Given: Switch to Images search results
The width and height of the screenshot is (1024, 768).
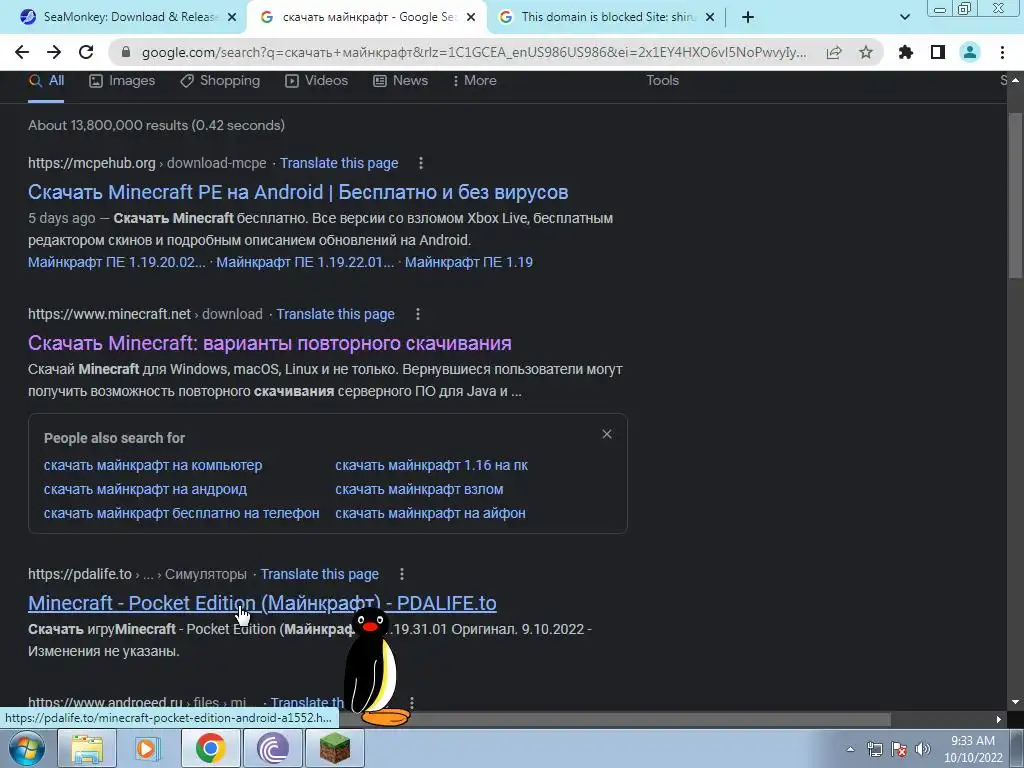Looking at the screenshot, I should click(122, 81).
